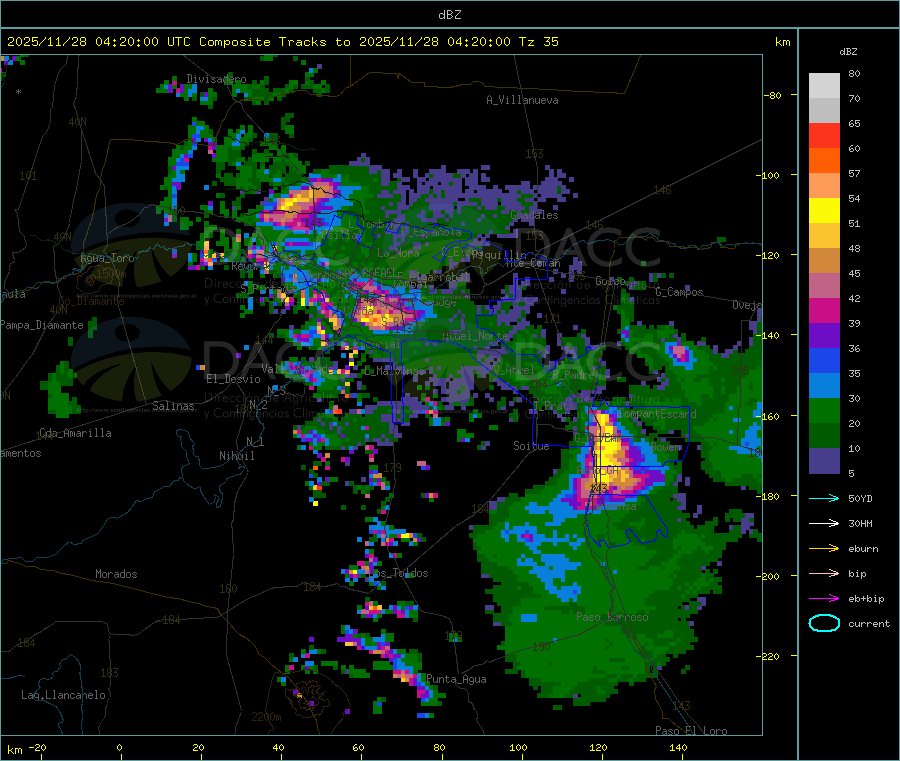The height and width of the screenshot is (761, 900).
Task: Click the 'Morados' place label
Action: pyautogui.click(x=116, y=574)
